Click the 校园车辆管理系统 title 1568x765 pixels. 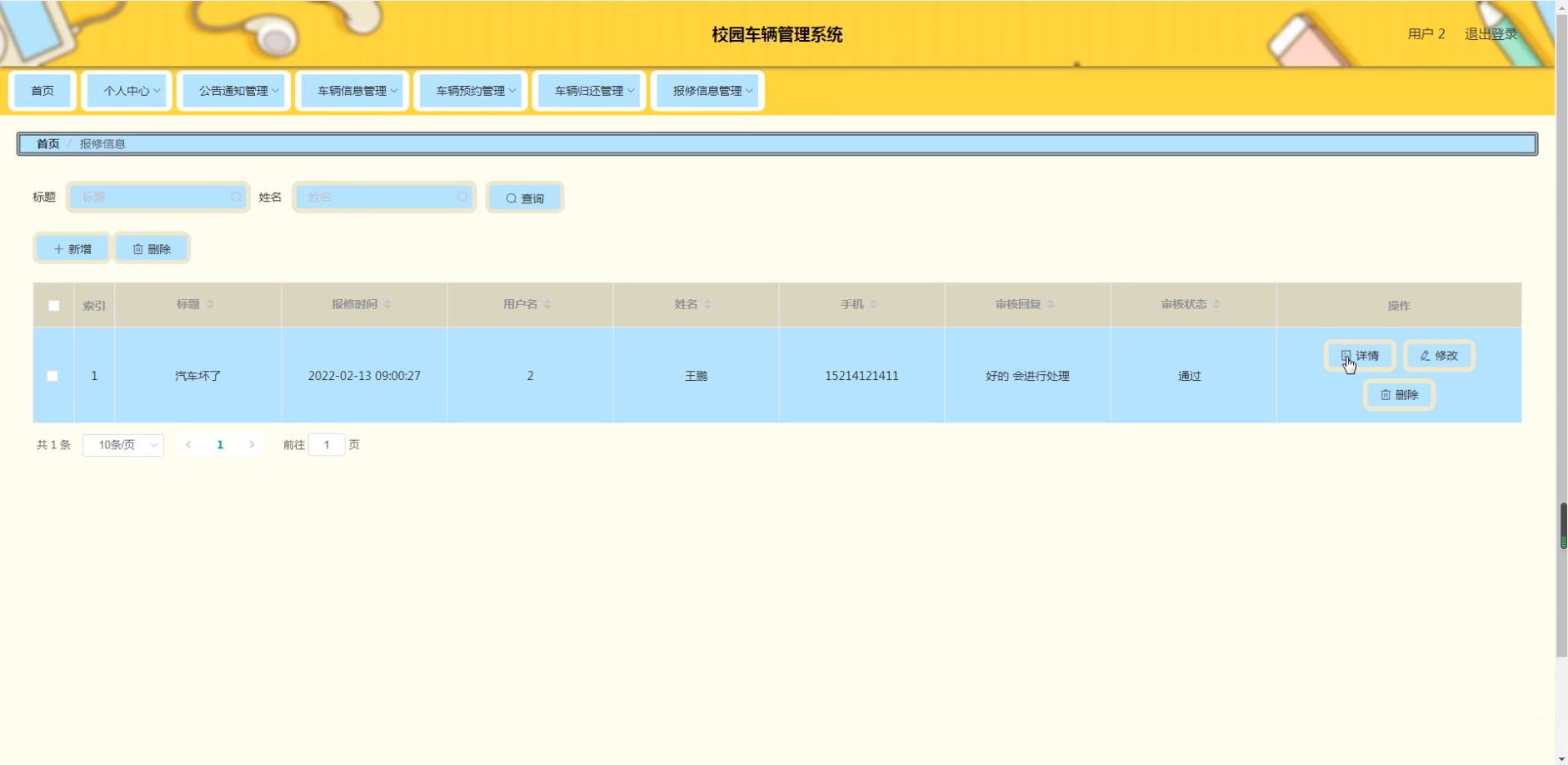point(777,35)
